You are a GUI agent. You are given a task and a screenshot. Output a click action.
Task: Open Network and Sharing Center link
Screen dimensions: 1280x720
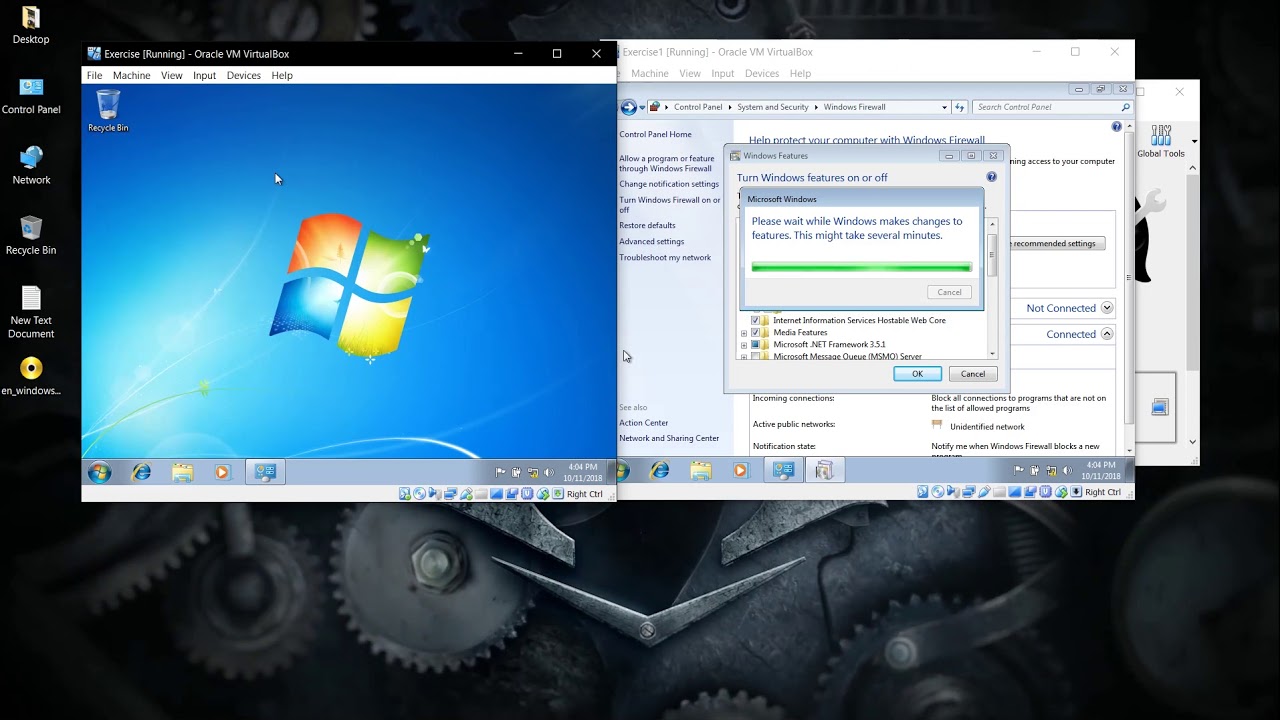click(669, 438)
